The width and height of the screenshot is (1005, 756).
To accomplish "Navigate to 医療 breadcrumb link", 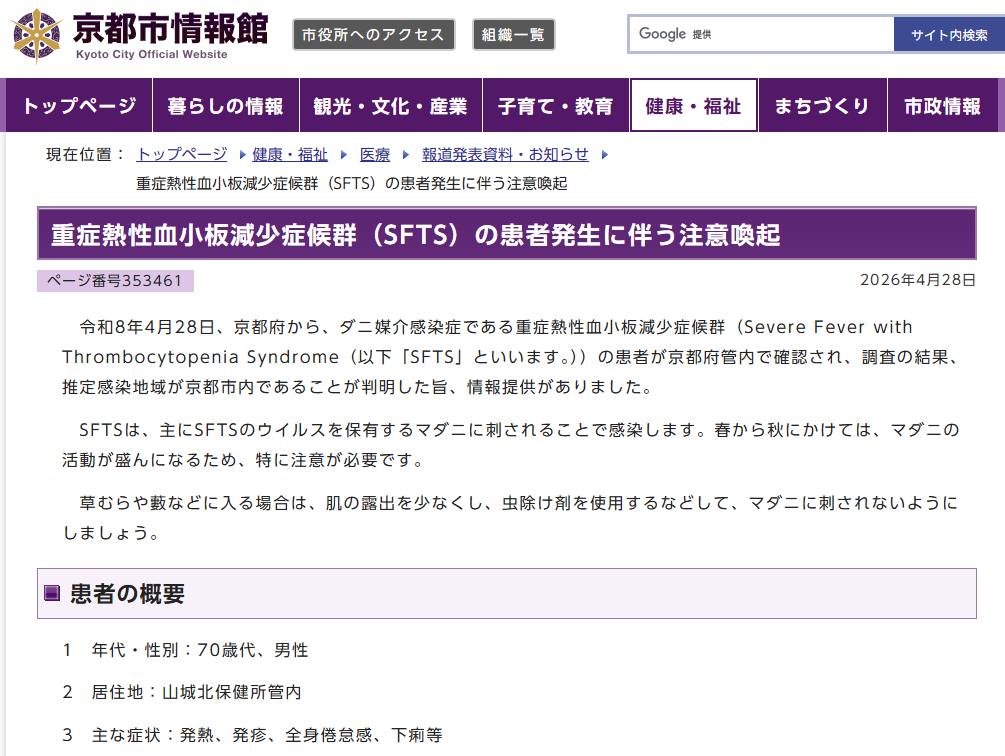I will coord(375,154).
